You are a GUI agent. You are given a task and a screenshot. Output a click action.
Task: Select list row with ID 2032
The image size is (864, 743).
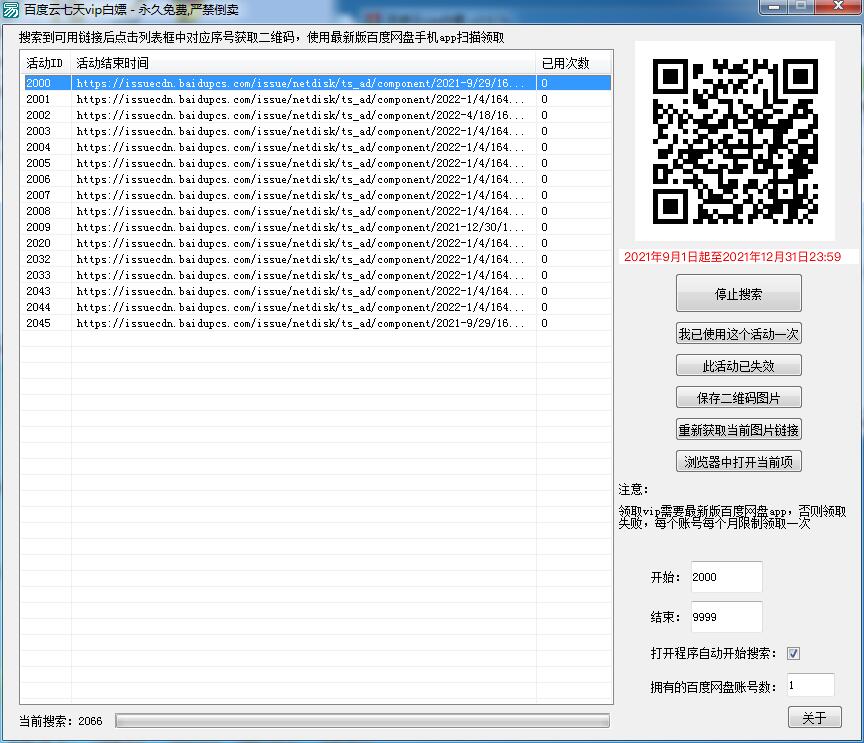[x=317, y=259]
